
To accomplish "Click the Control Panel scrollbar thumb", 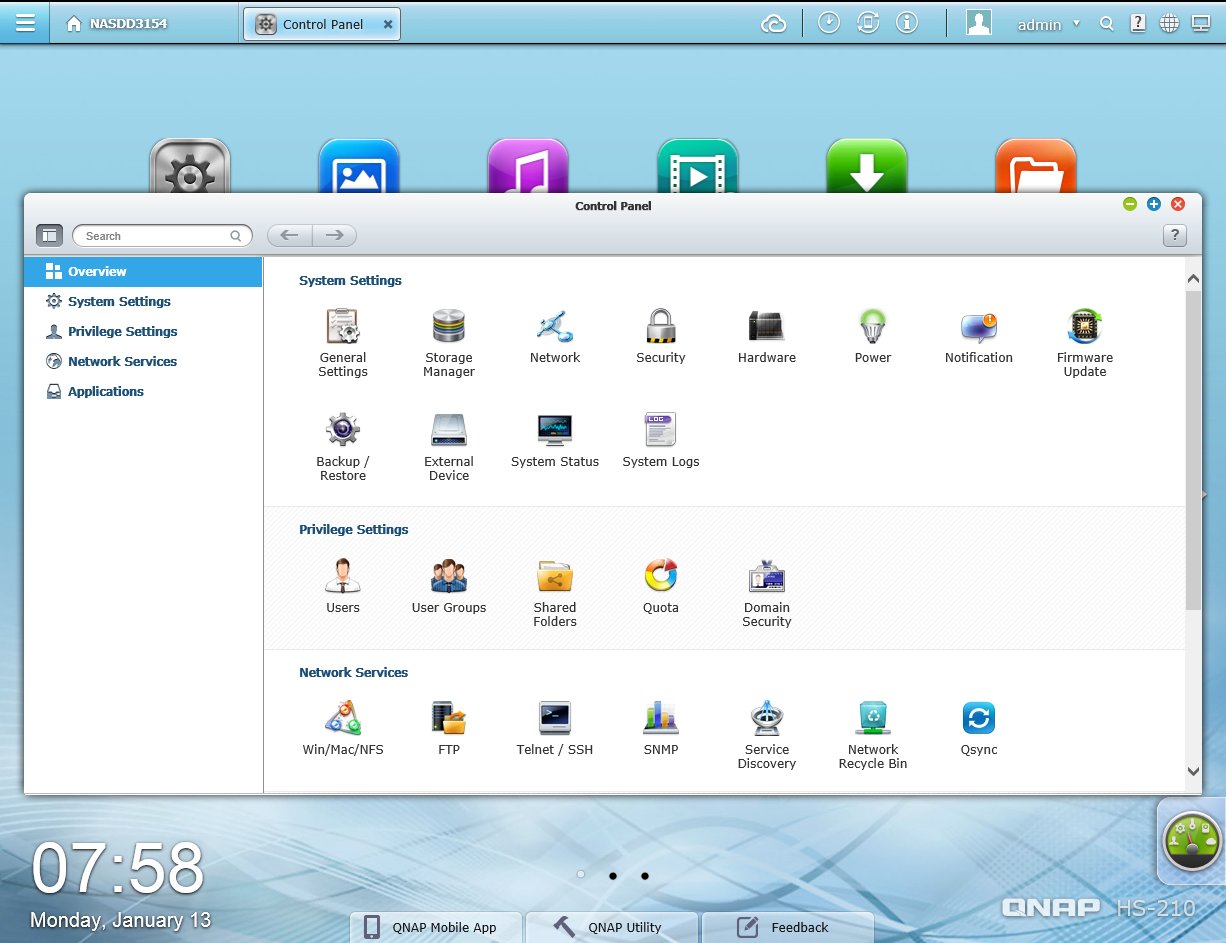I will coord(1193,450).
